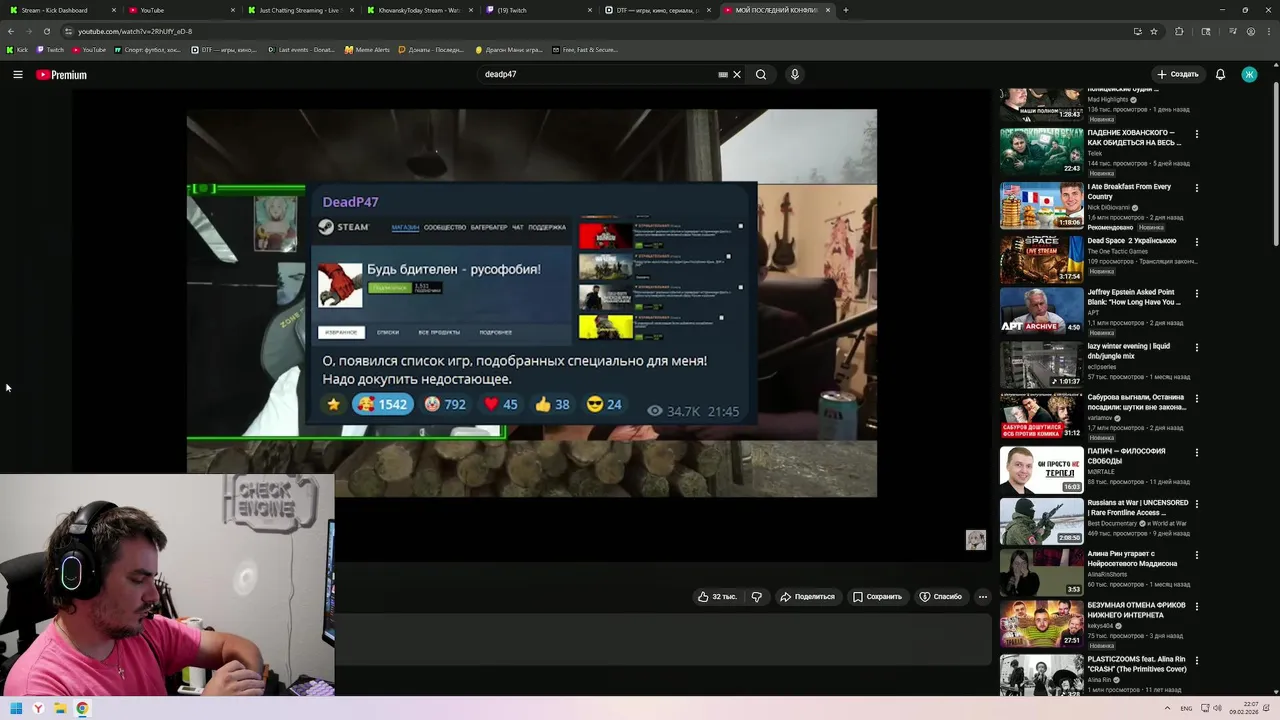Image resolution: width=1280 pixels, height=720 pixels.
Task: Open Jeffrey Epstein APT Archive thumbnail
Action: click(1041, 311)
